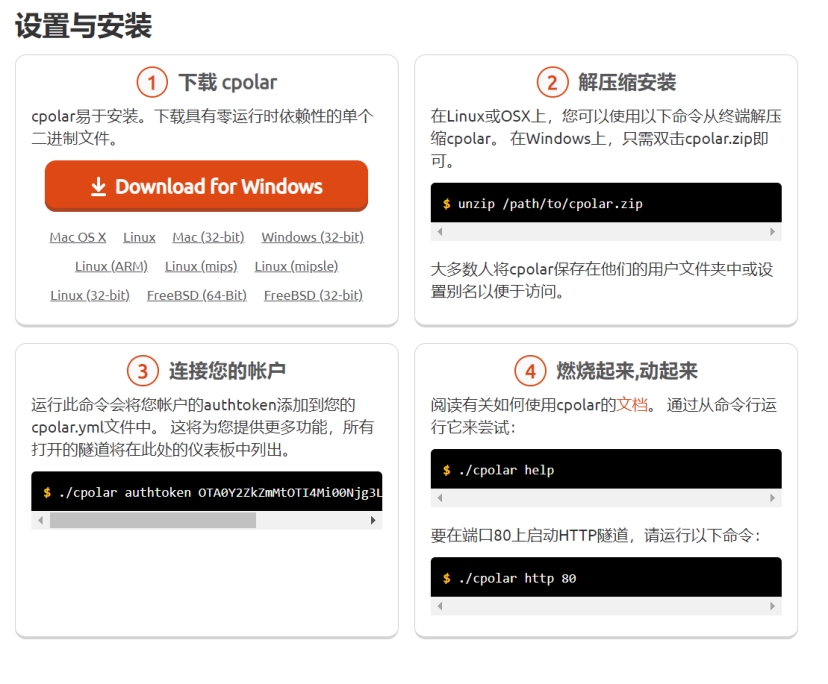Open the FreeBSD (32-bit) download link
The width and height of the screenshot is (828, 684).
pyautogui.click(x=314, y=295)
